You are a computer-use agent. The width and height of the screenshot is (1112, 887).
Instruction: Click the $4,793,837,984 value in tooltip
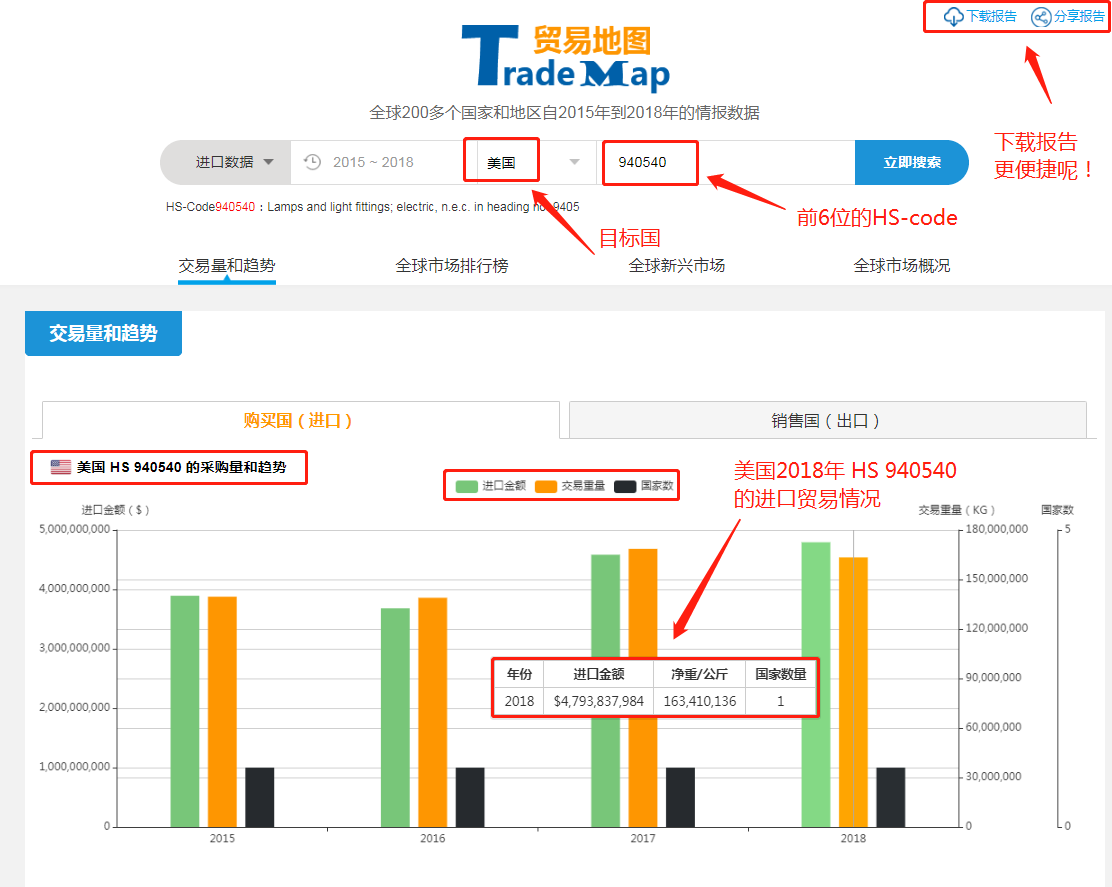click(599, 701)
